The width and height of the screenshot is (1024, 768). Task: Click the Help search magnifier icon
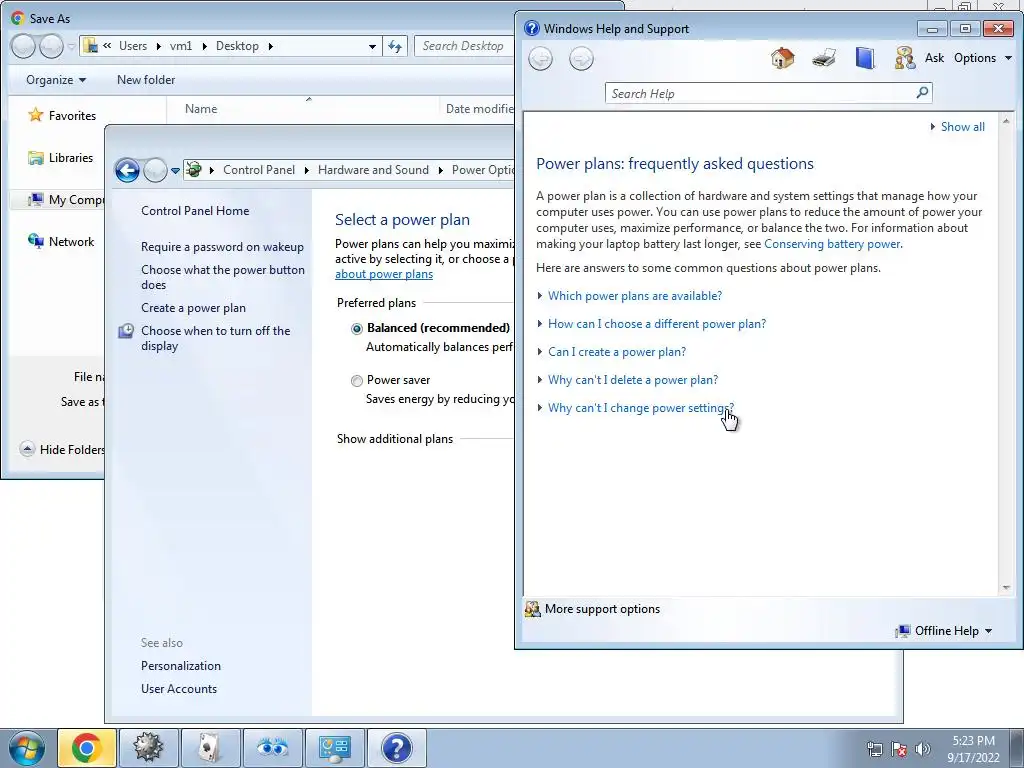[x=922, y=93]
